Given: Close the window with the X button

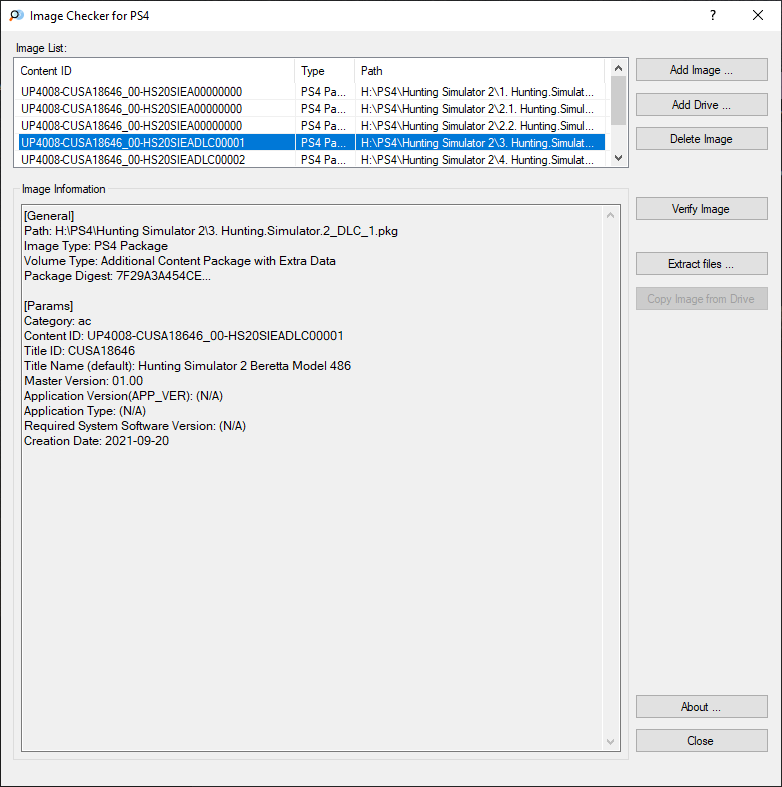Looking at the screenshot, I should click(758, 16).
